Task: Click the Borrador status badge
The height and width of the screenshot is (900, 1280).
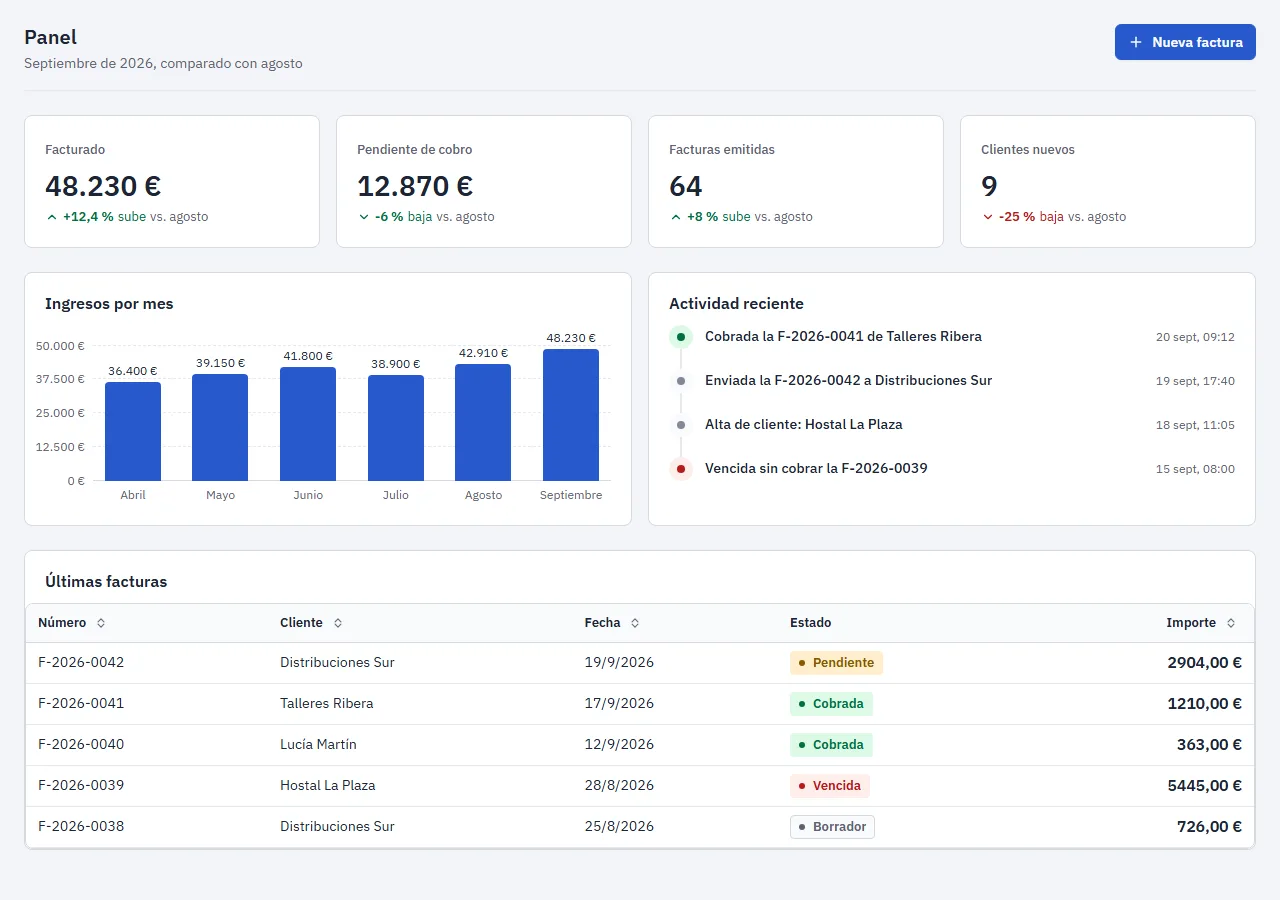Action: (x=832, y=827)
